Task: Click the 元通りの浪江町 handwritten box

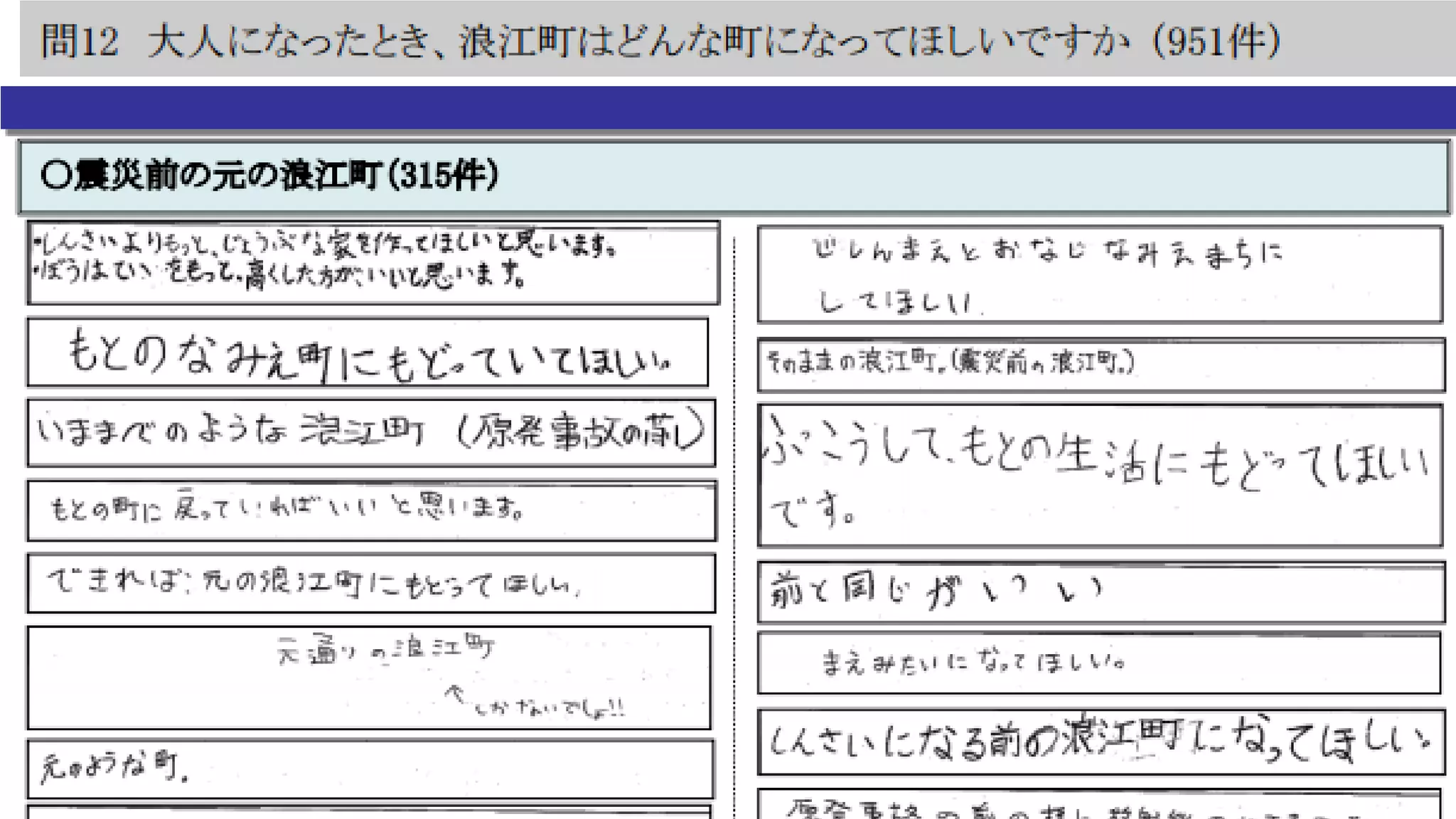Action: click(x=368, y=677)
